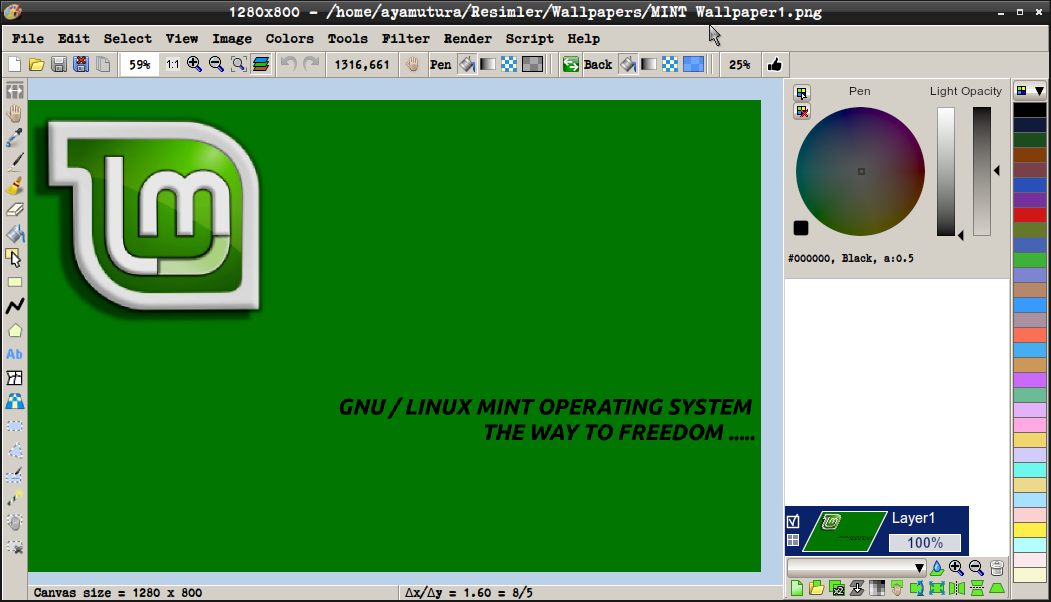The image size is (1051, 602).
Task: Click the Opacity vertical slider
Action: pyautogui.click(x=982, y=172)
